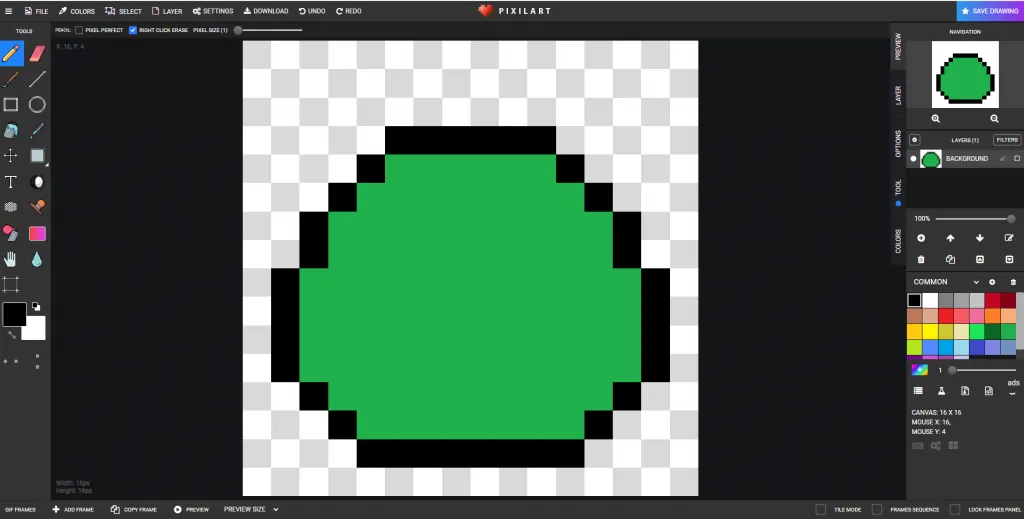The width and height of the screenshot is (1024, 519).
Task: Click the Save Drawing button
Action: [990, 11]
